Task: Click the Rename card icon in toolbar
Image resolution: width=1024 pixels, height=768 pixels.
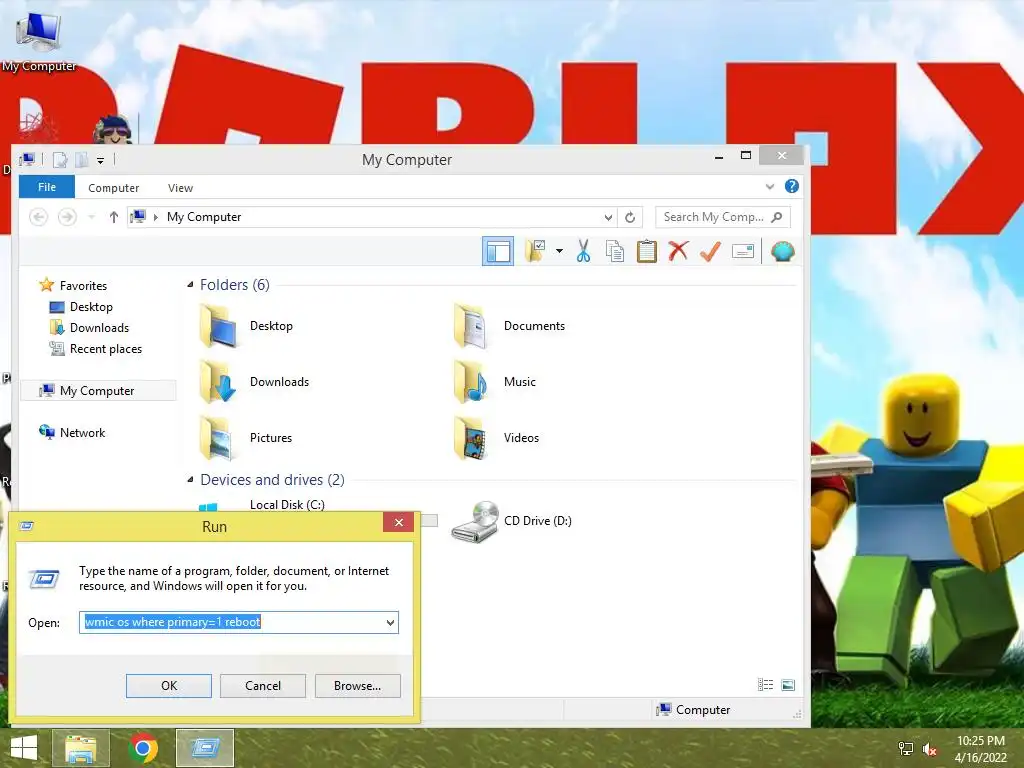Action: pos(743,251)
